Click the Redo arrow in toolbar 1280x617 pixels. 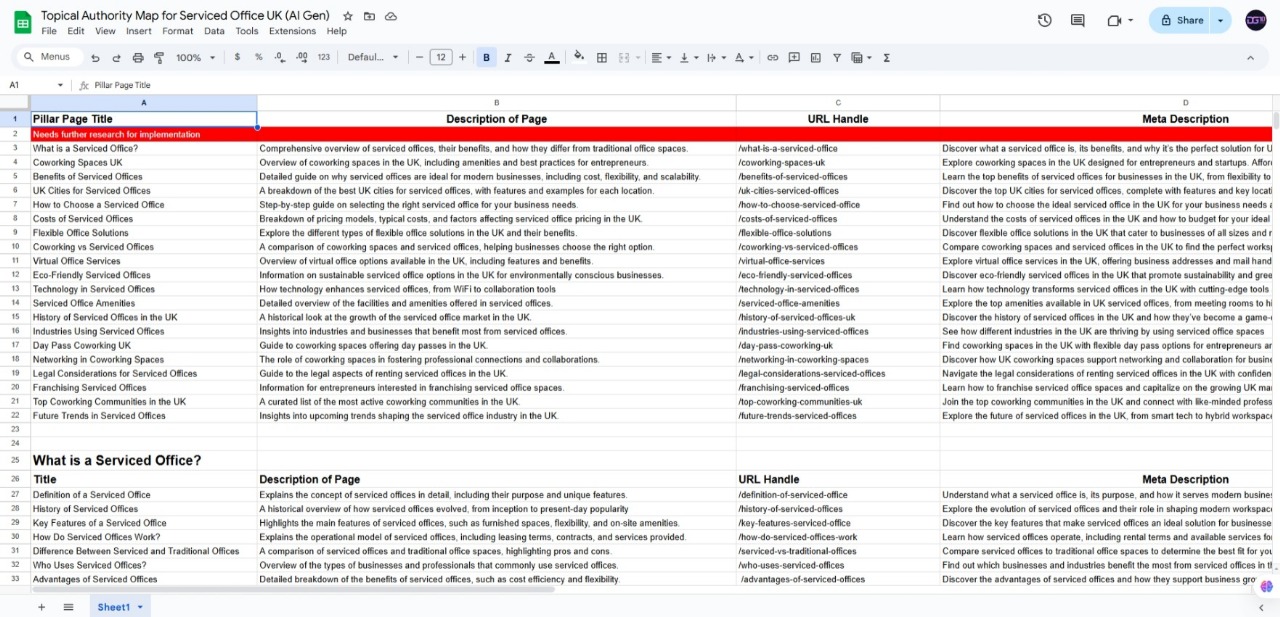click(117, 57)
